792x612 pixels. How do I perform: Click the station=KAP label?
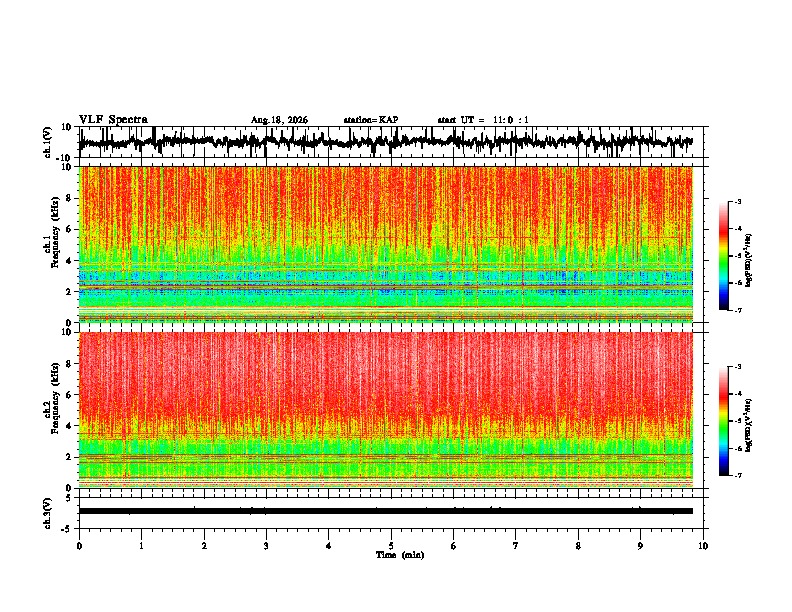coord(371,120)
